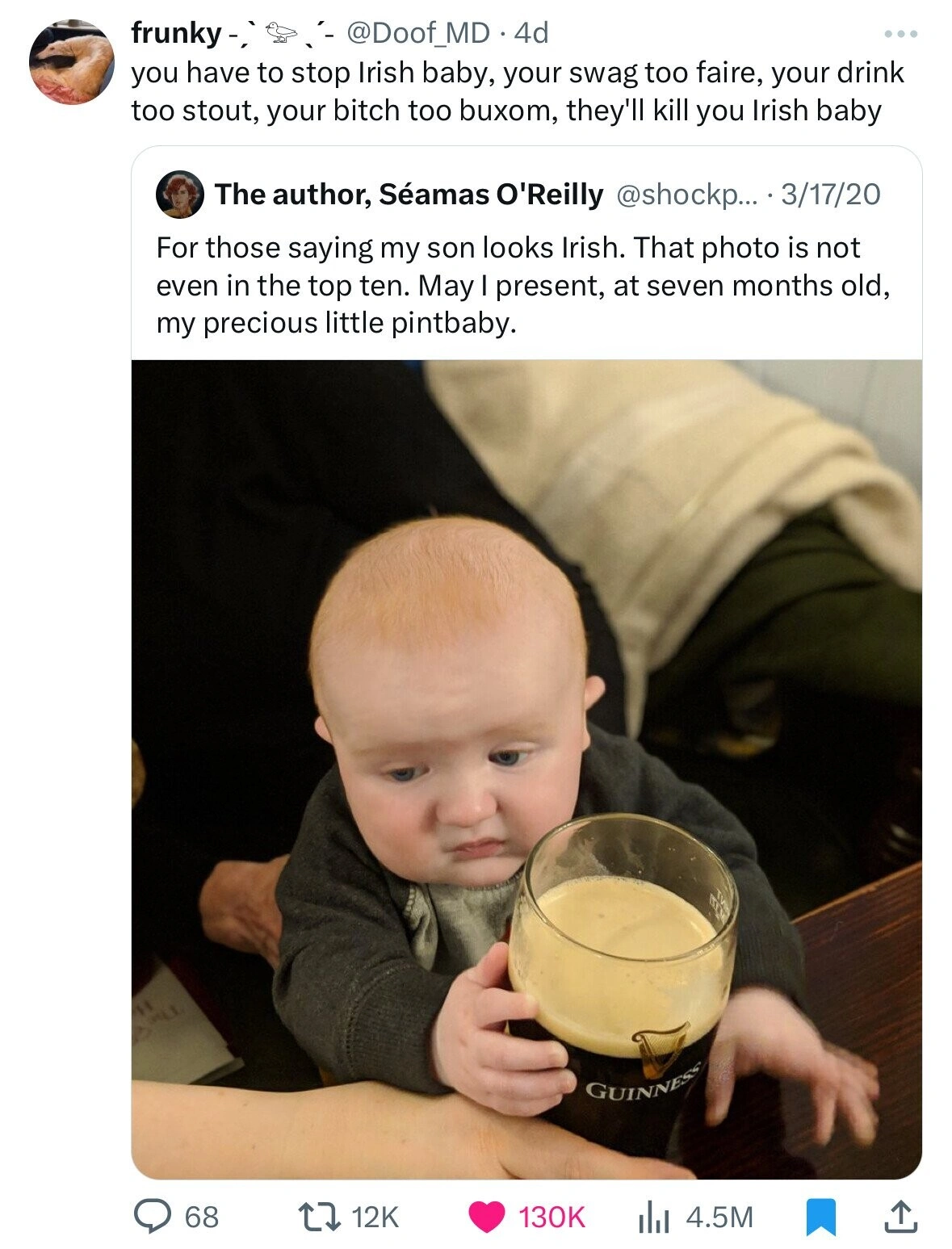Open Séamas O'Reilly's quoted avatar
The height and width of the screenshot is (1249, 952).
coord(180,195)
